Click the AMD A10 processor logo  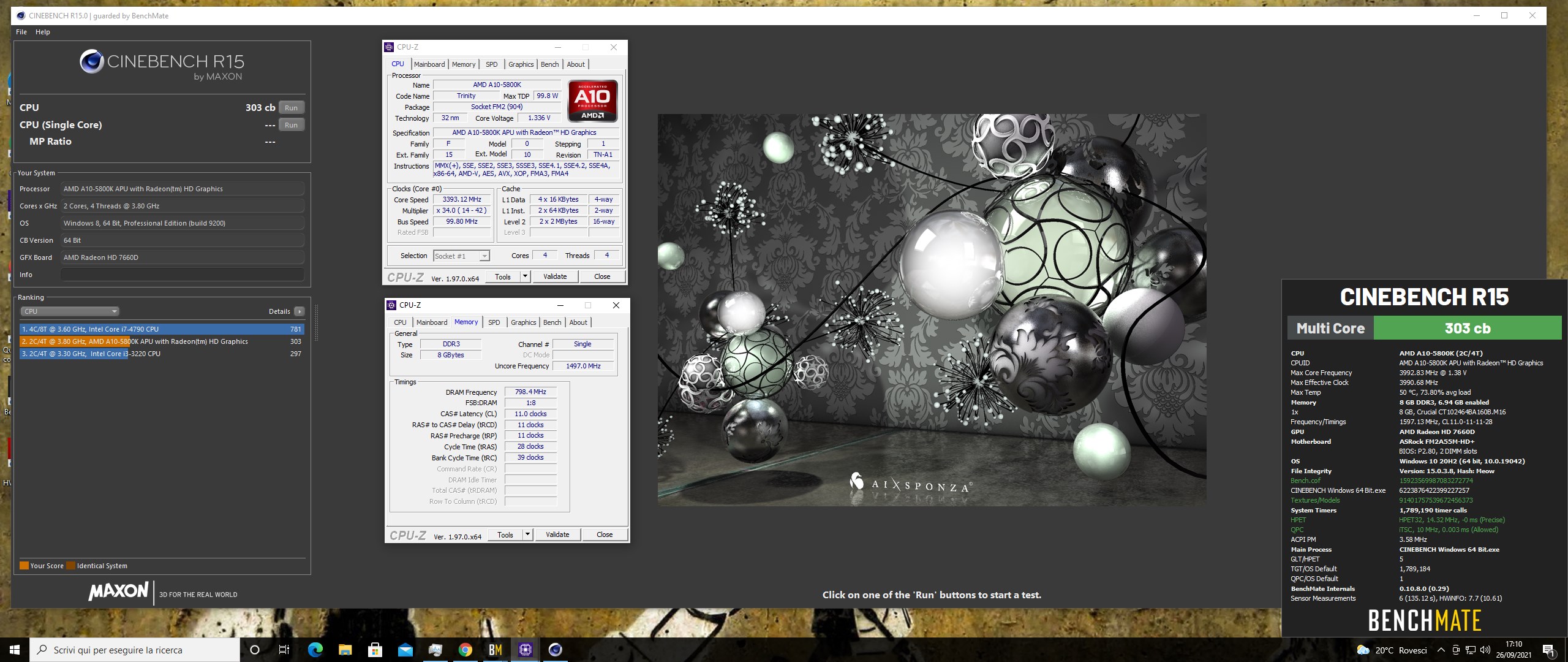tap(592, 101)
